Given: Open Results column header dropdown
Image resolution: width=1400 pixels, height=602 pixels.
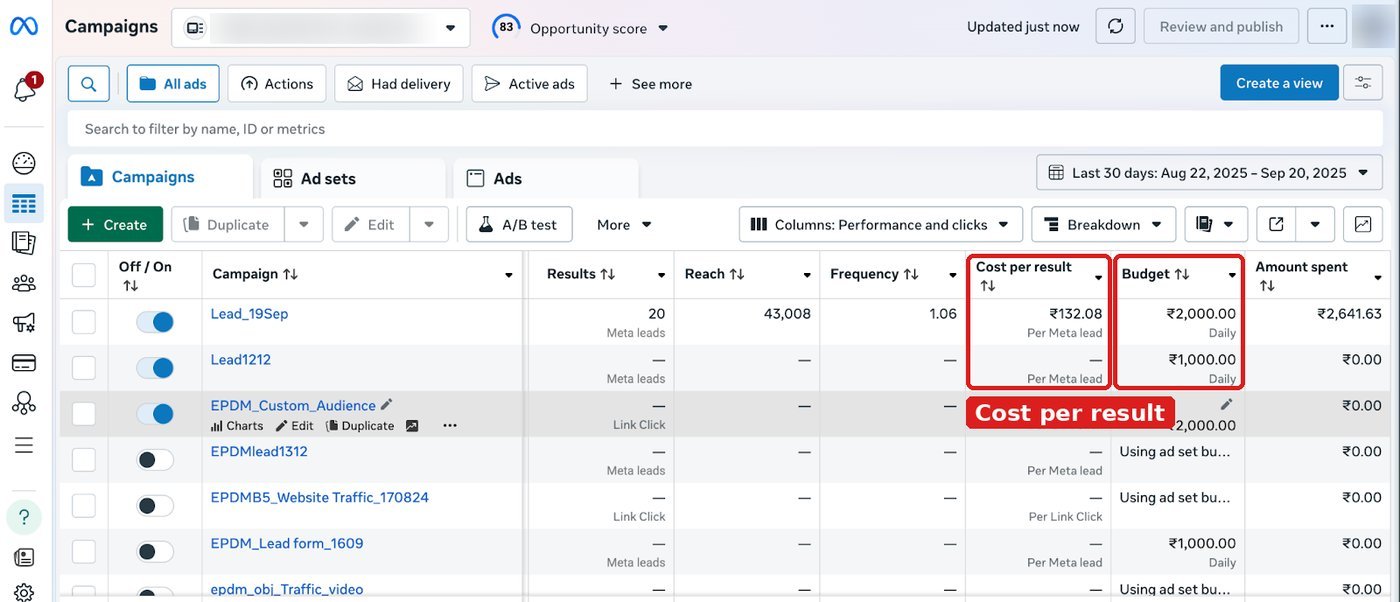Looking at the screenshot, I should (x=661, y=275).
